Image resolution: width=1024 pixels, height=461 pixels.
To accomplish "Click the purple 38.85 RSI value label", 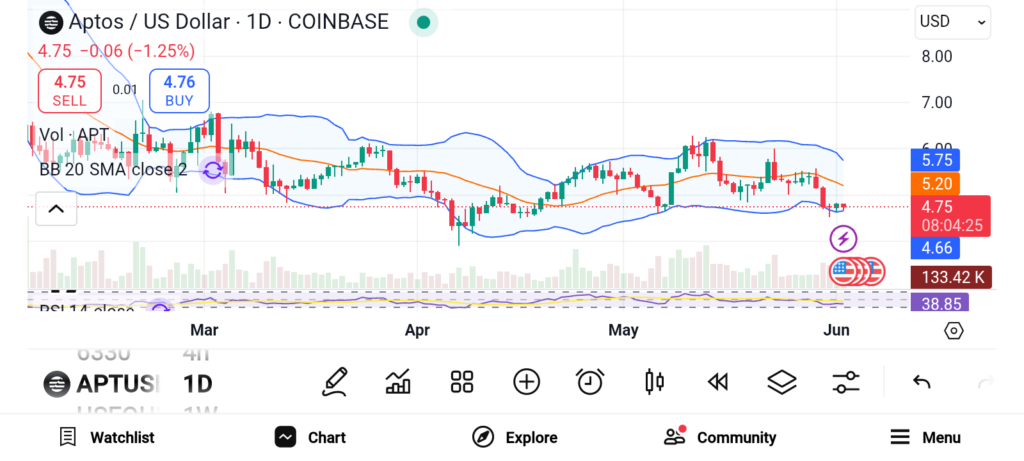I will [x=939, y=303].
